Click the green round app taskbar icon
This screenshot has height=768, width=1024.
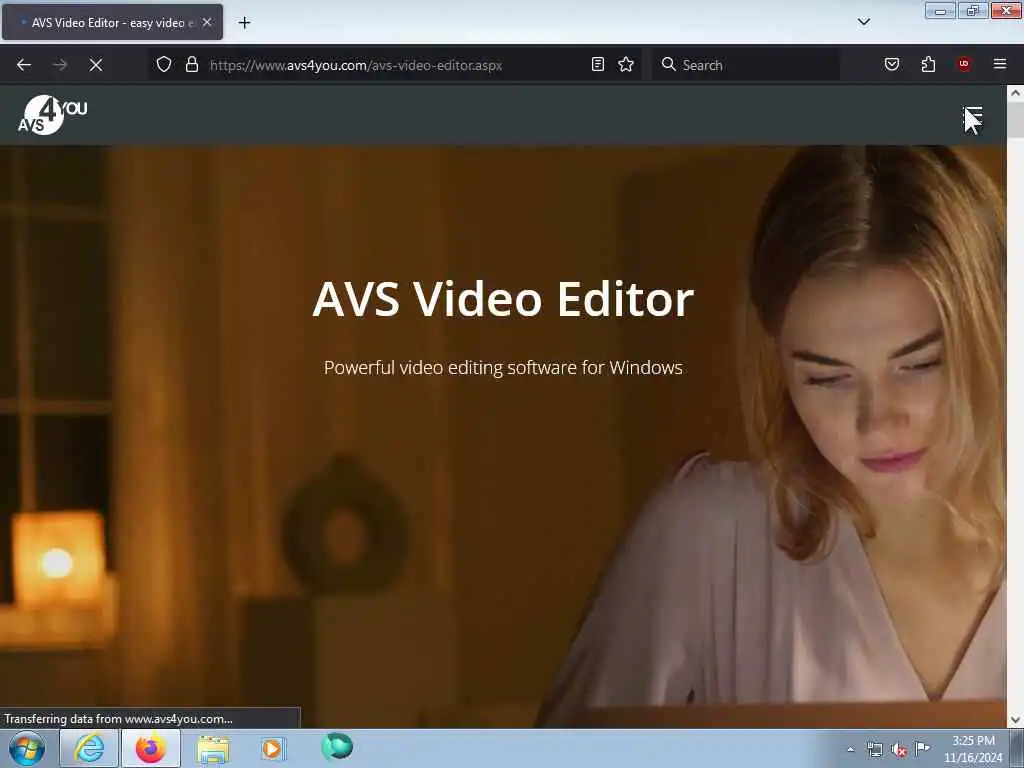point(337,746)
